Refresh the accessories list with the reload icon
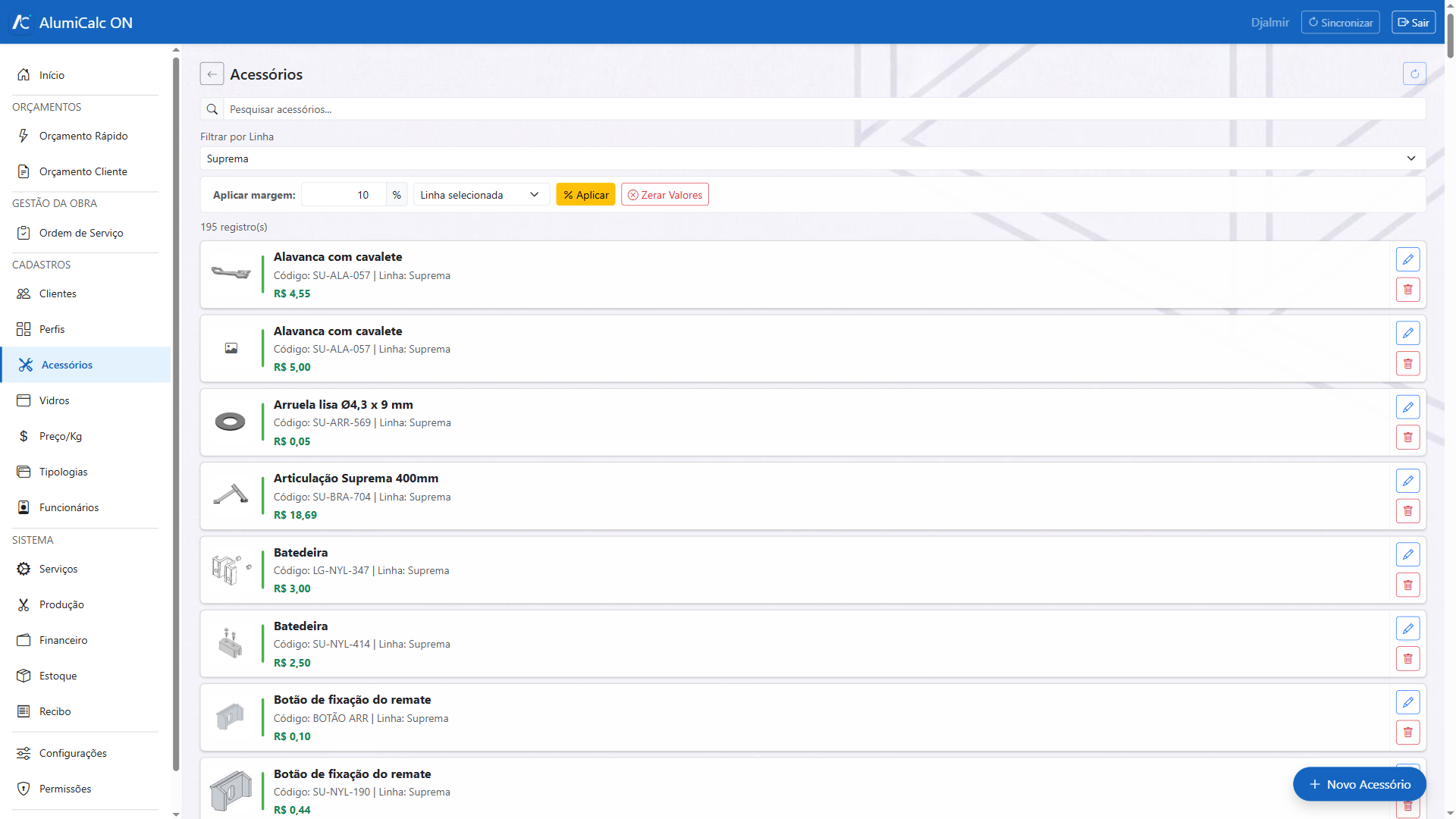Image resolution: width=1456 pixels, height=819 pixels. click(1414, 74)
